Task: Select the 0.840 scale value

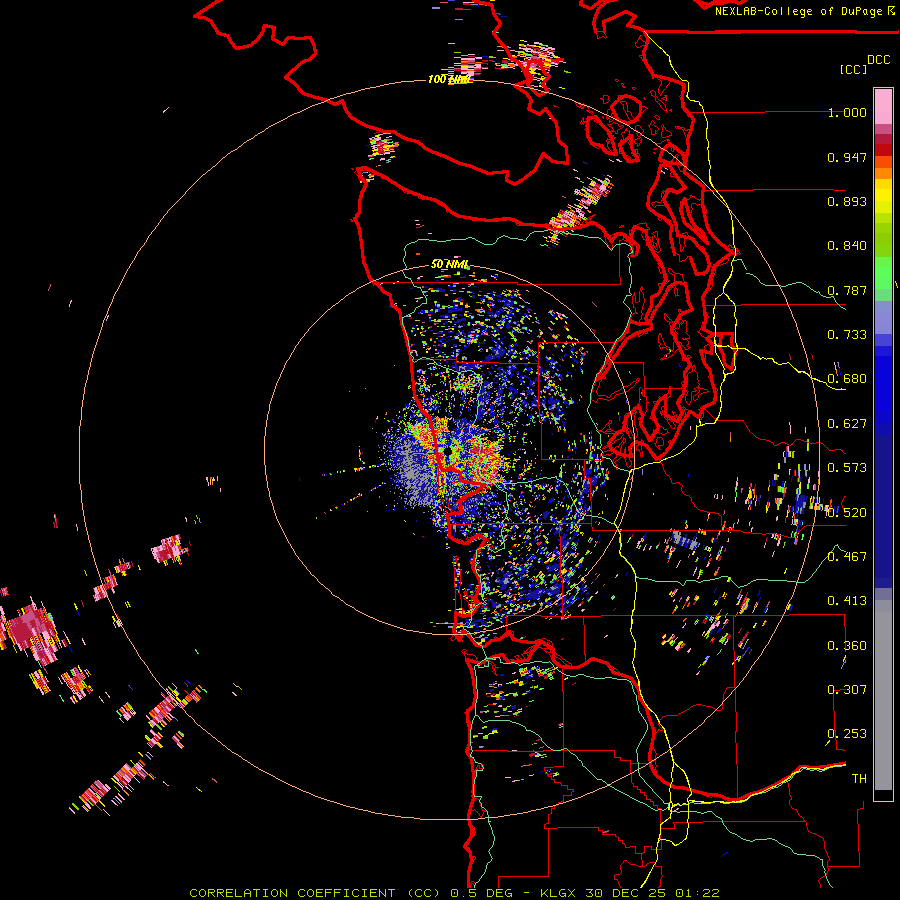Action: (x=847, y=246)
